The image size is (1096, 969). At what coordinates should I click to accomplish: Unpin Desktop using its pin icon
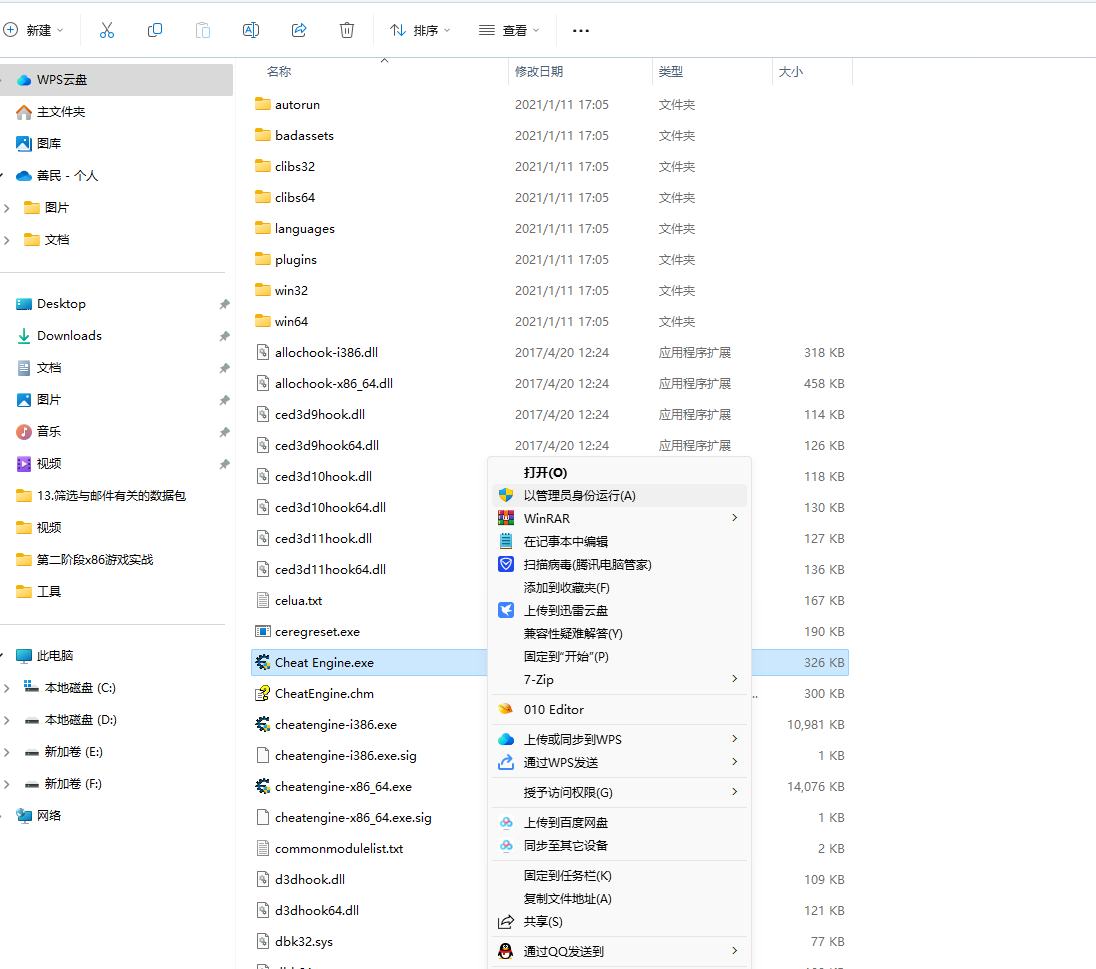(x=224, y=304)
